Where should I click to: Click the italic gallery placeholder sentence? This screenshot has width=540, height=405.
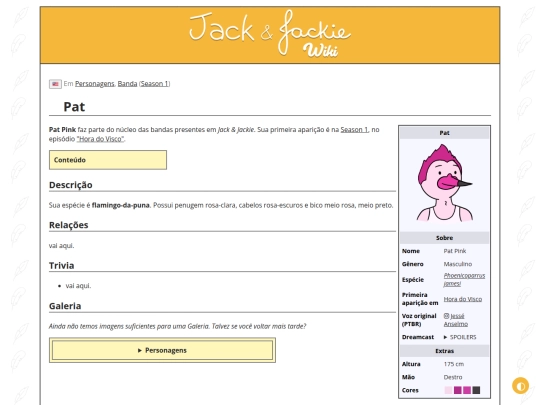pos(177,326)
